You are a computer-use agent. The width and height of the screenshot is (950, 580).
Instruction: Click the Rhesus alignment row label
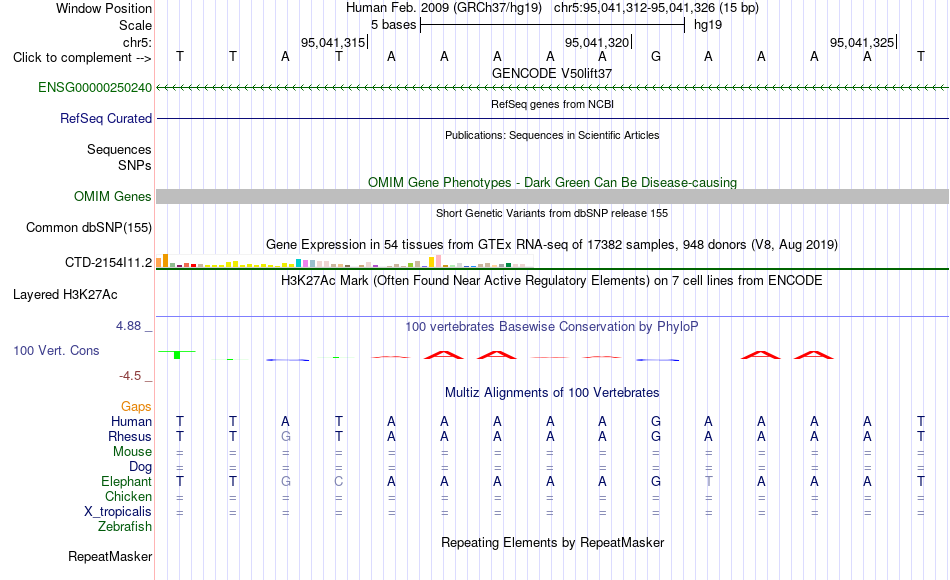point(130,436)
